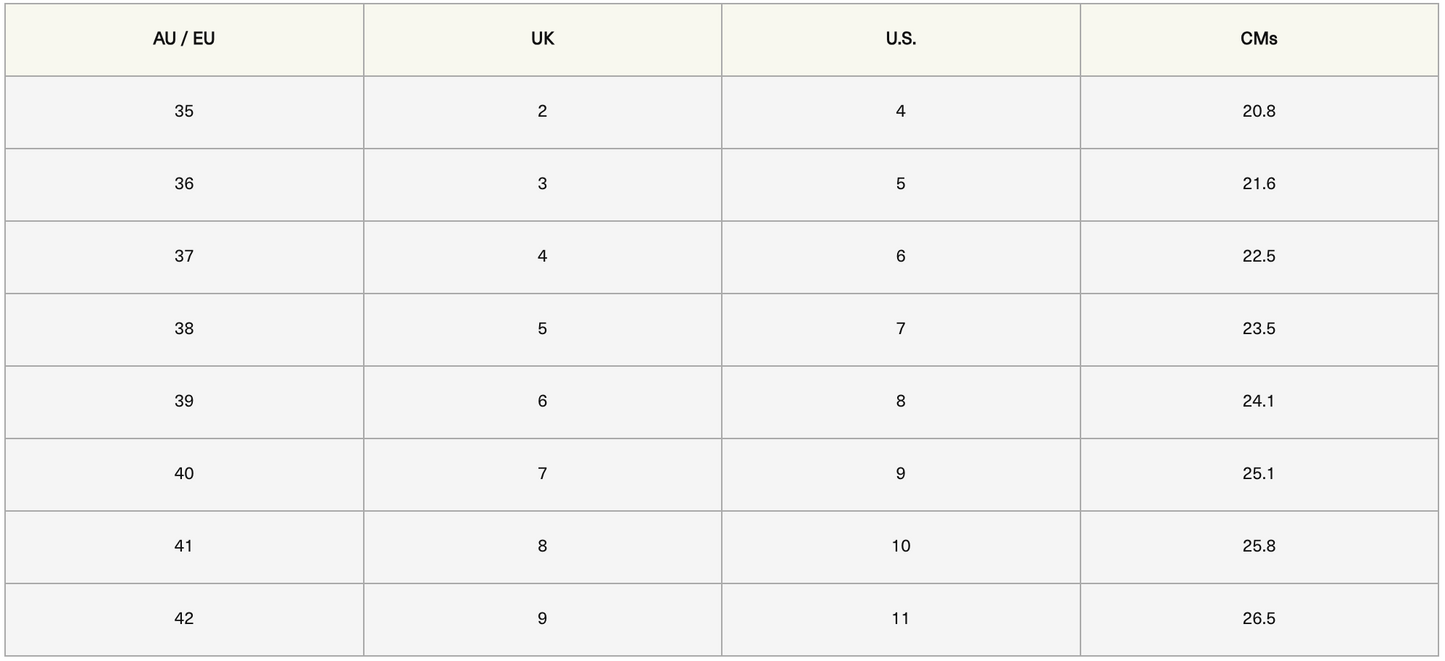This screenshot has height=661, width=1445.
Task: Click the 25.8 centimeters cell
Action: click(1258, 547)
